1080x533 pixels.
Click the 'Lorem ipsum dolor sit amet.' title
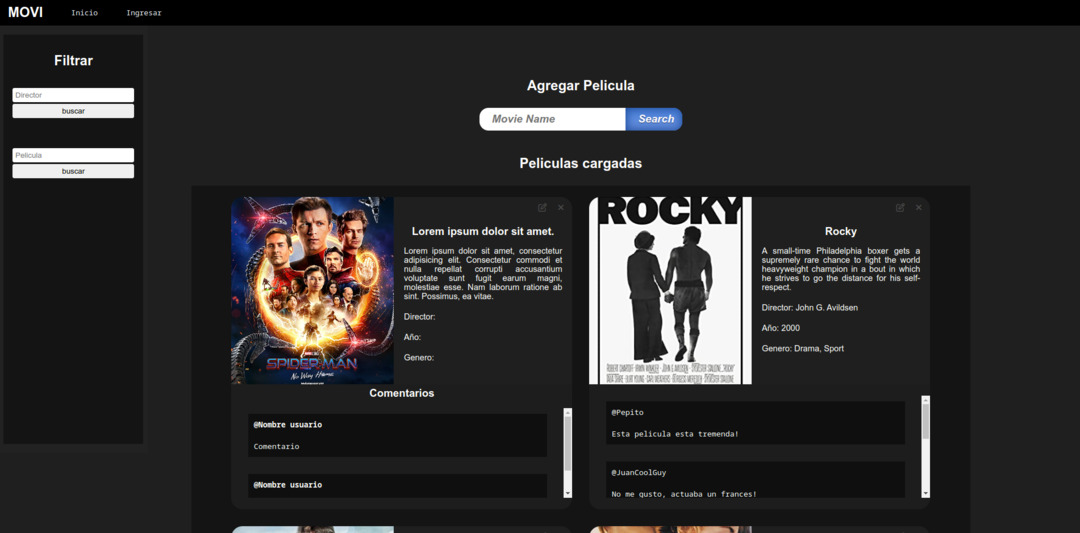point(483,231)
